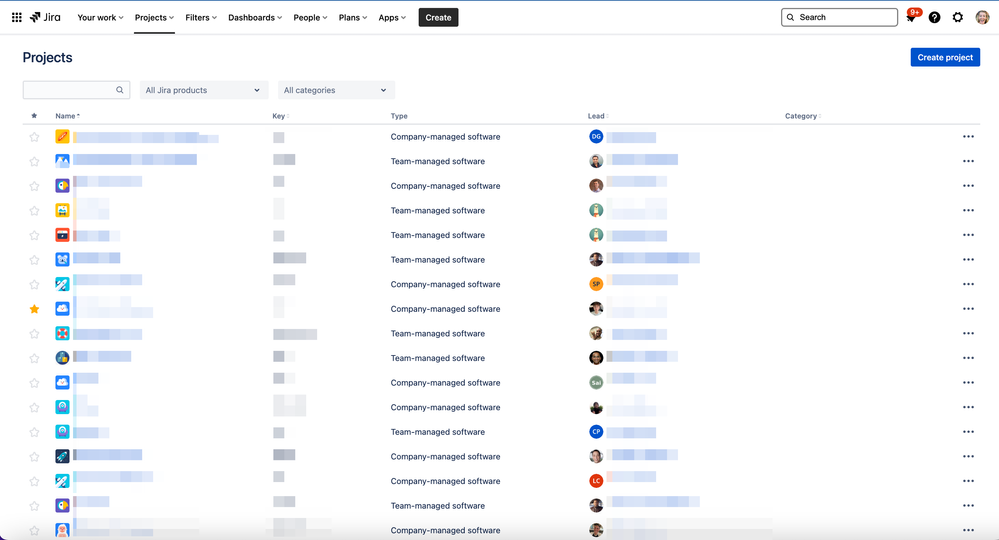Open the notifications bell with 9+ badge
The image size is (999, 540).
911,17
